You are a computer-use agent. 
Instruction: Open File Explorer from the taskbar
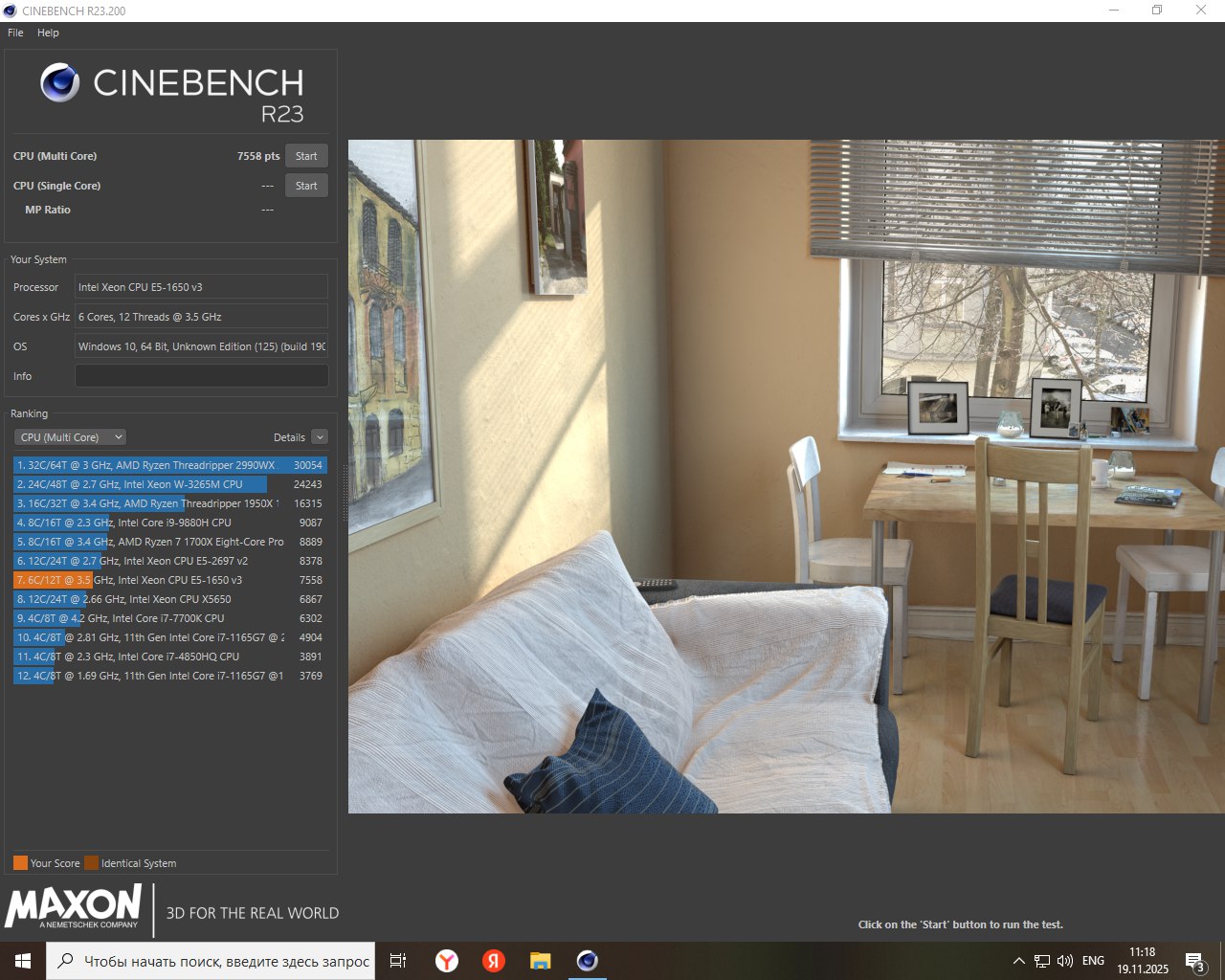[541, 961]
